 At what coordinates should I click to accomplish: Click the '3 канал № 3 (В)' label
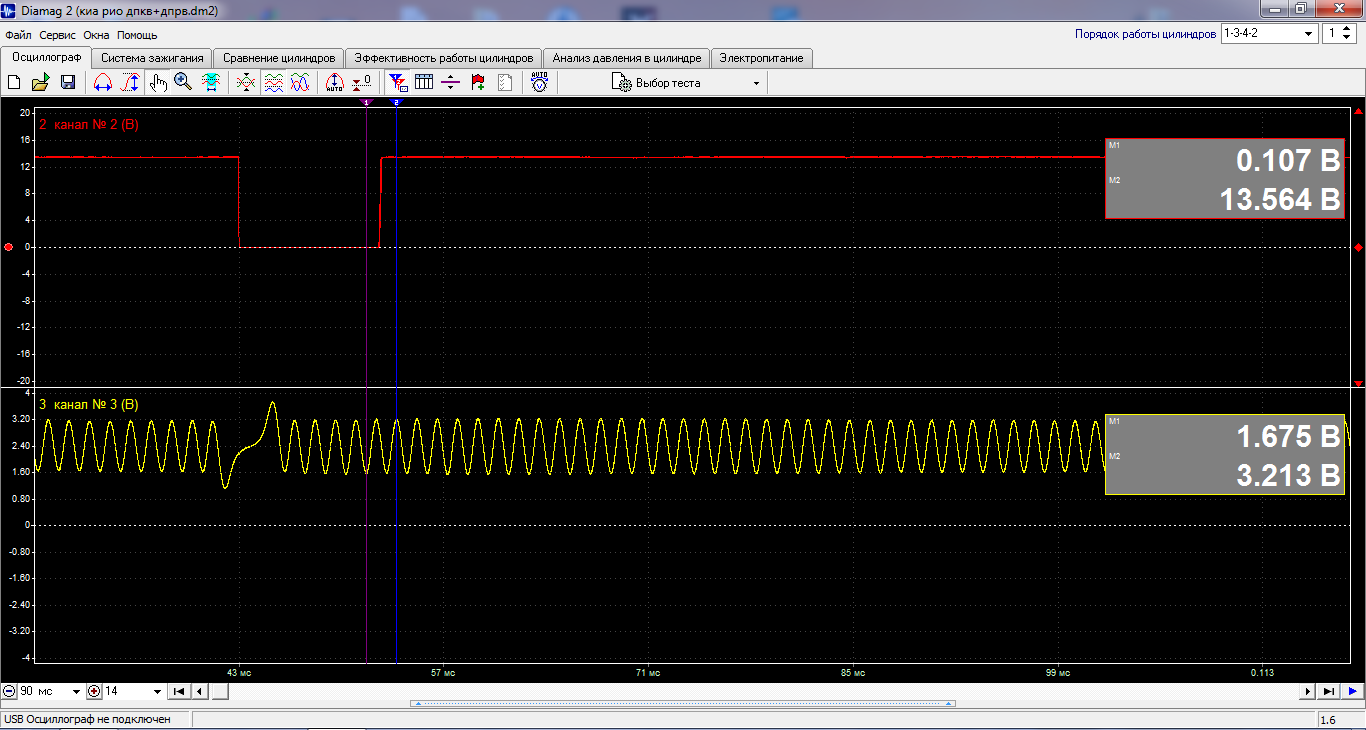88,404
